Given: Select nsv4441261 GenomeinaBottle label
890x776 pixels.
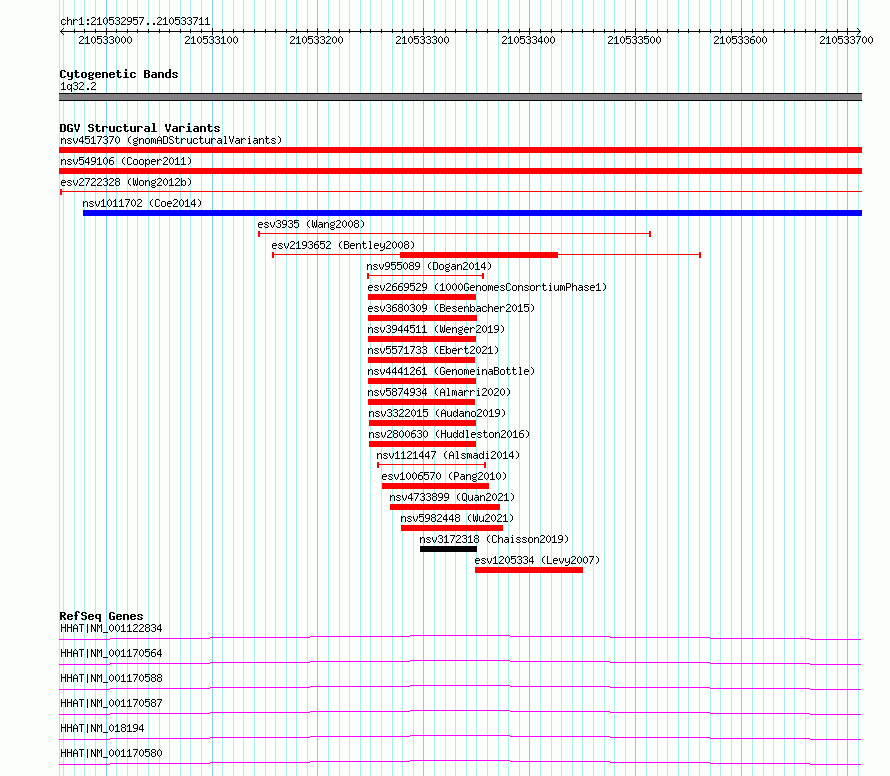Looking at the screenshot, I should click(451, 371).
